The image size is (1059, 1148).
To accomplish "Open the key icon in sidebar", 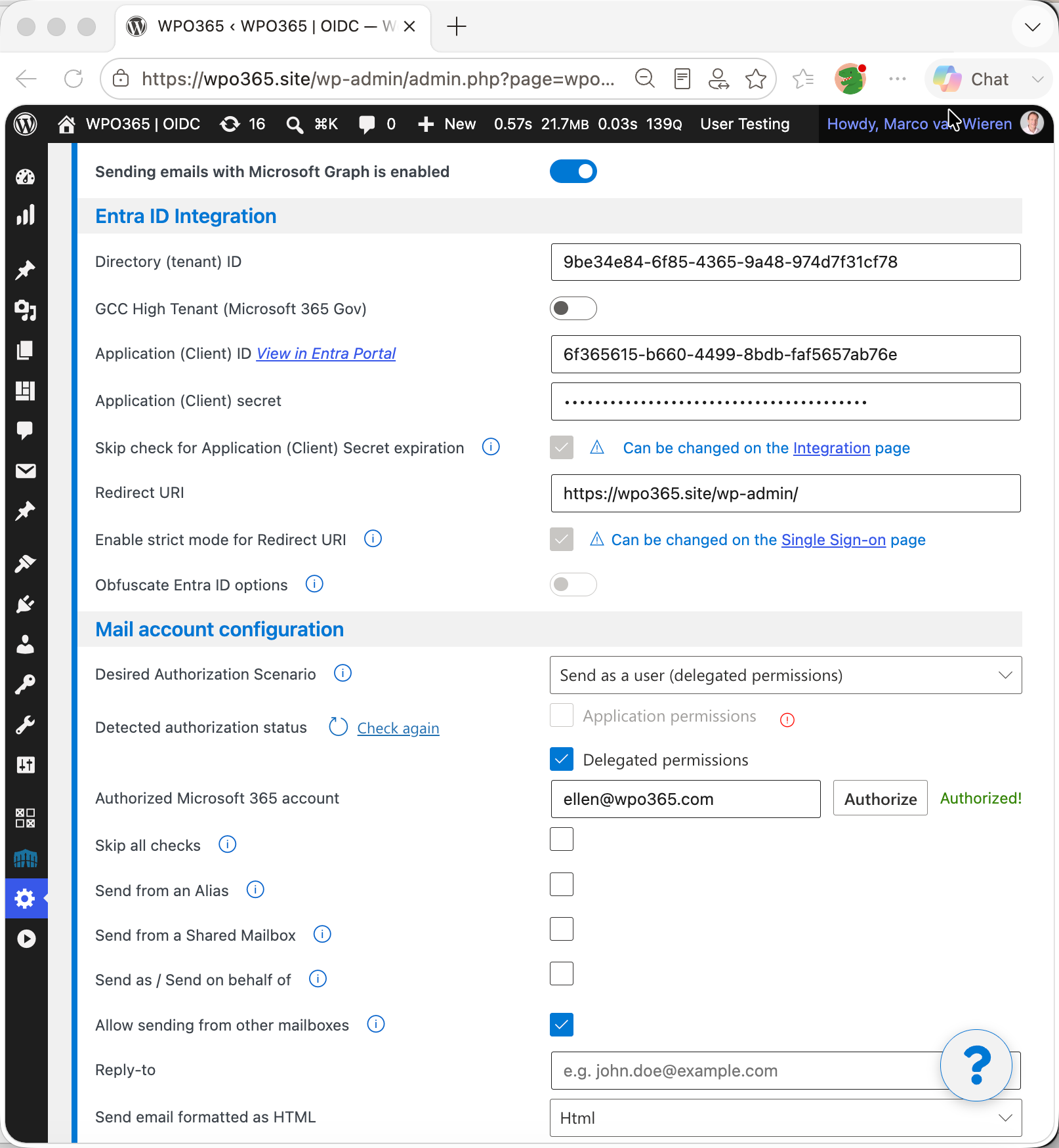I will 26,684.
